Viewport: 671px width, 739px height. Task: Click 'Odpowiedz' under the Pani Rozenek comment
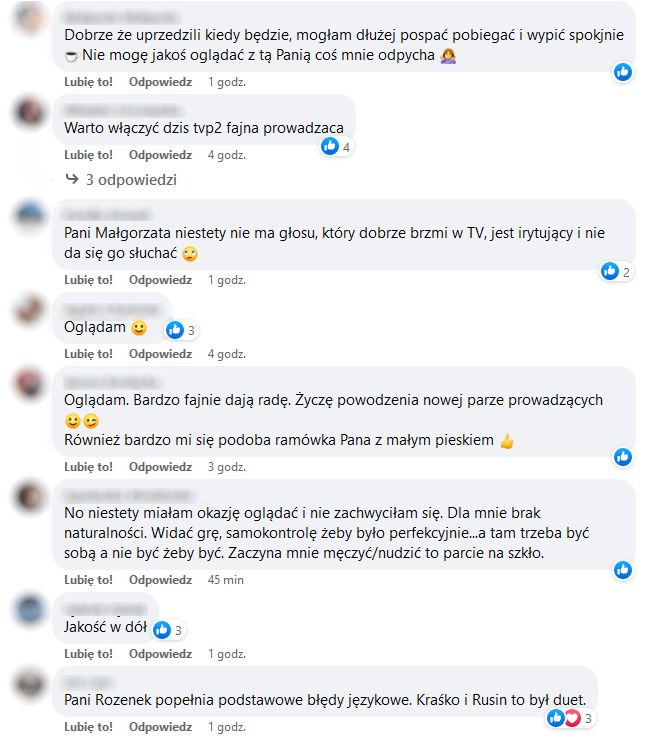[161, 727]
